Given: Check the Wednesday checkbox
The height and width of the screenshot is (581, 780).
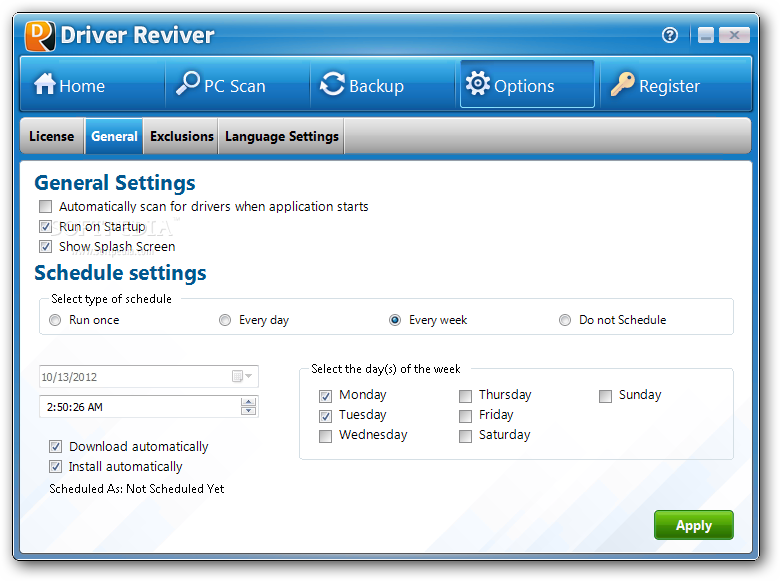Looking at the screenshot, I should click(x=325, y=436).
